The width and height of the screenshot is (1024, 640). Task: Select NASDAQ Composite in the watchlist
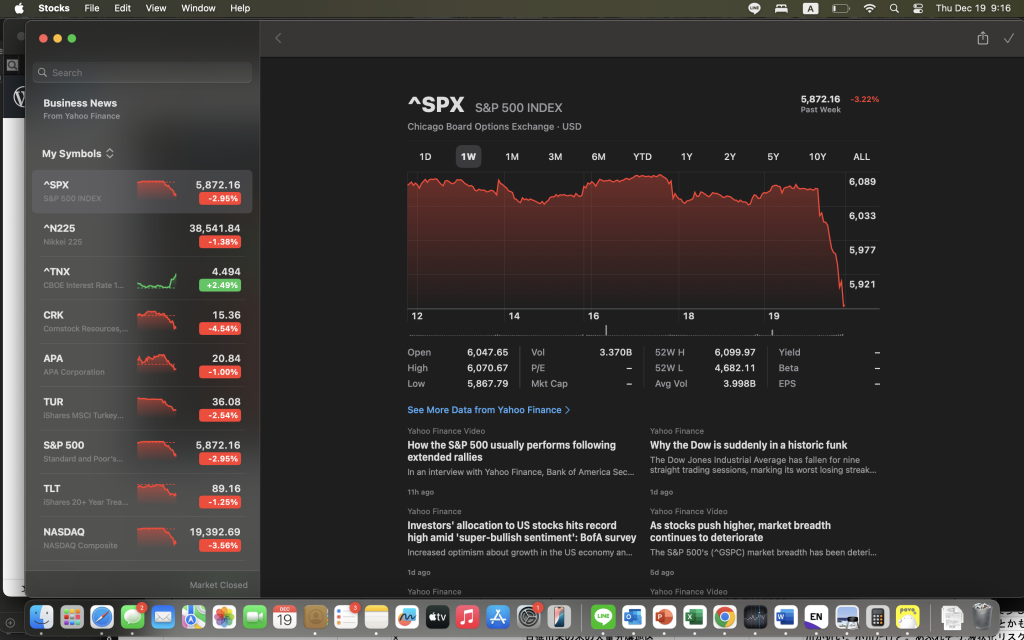click(x=142, y=538)
